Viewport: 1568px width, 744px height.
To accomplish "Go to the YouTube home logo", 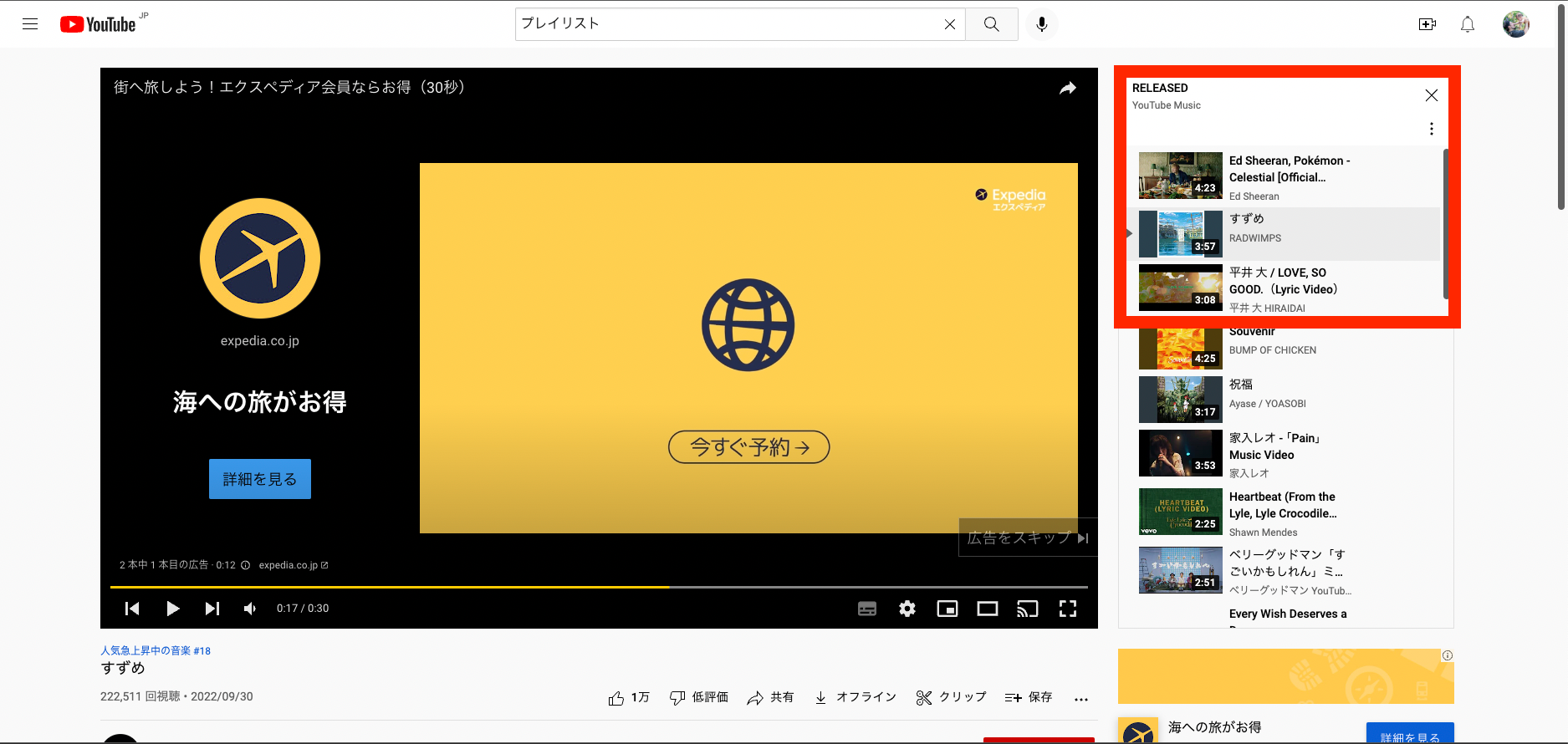I will (x=98, y=24).
